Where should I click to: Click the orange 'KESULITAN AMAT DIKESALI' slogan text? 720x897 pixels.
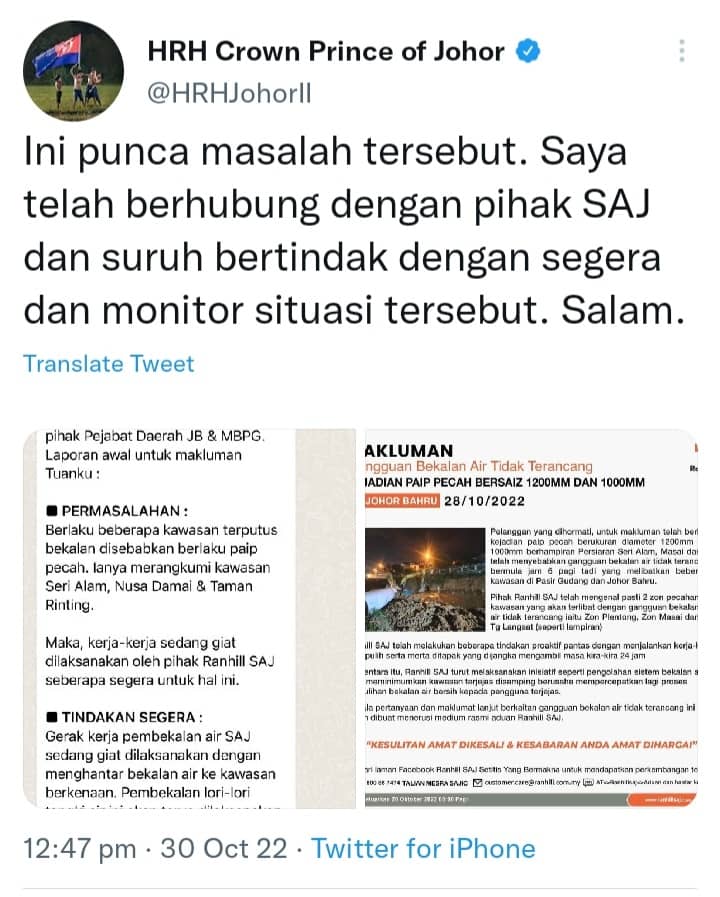531,745
